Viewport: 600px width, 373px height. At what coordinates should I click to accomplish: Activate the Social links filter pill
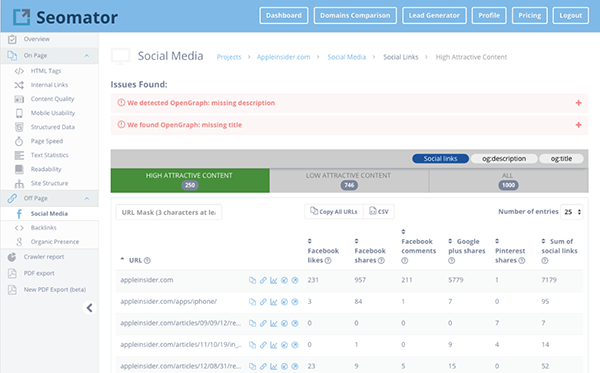440,158
